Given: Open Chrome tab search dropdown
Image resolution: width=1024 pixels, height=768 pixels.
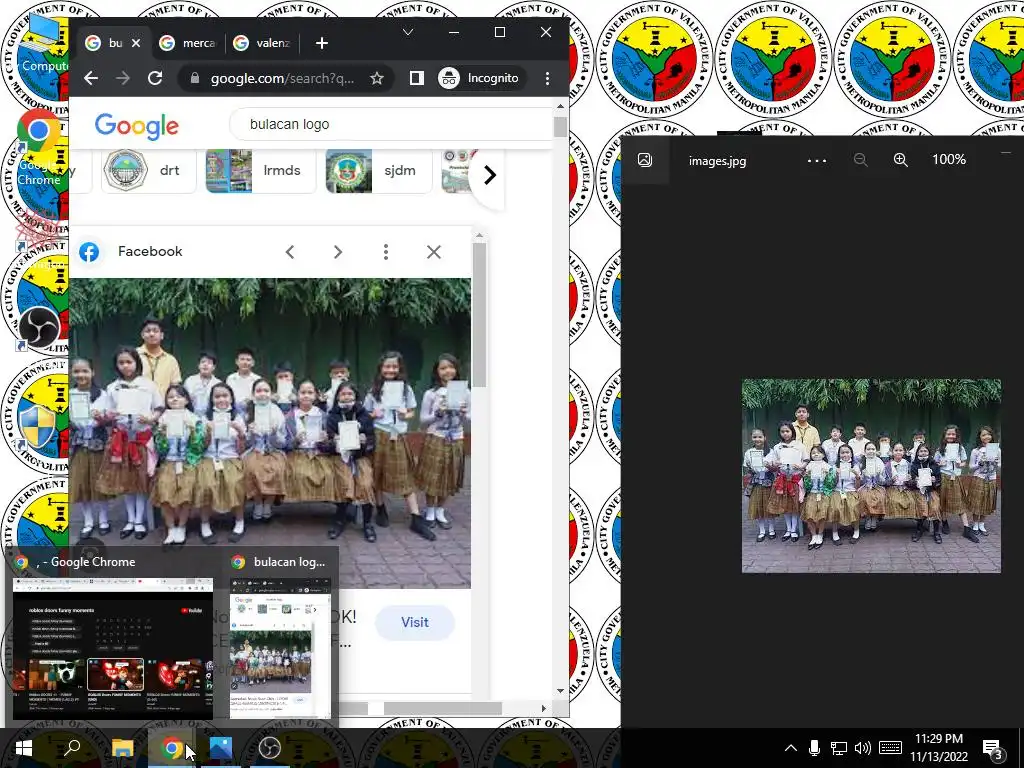Looking at the screenshot, I should 408,32.
